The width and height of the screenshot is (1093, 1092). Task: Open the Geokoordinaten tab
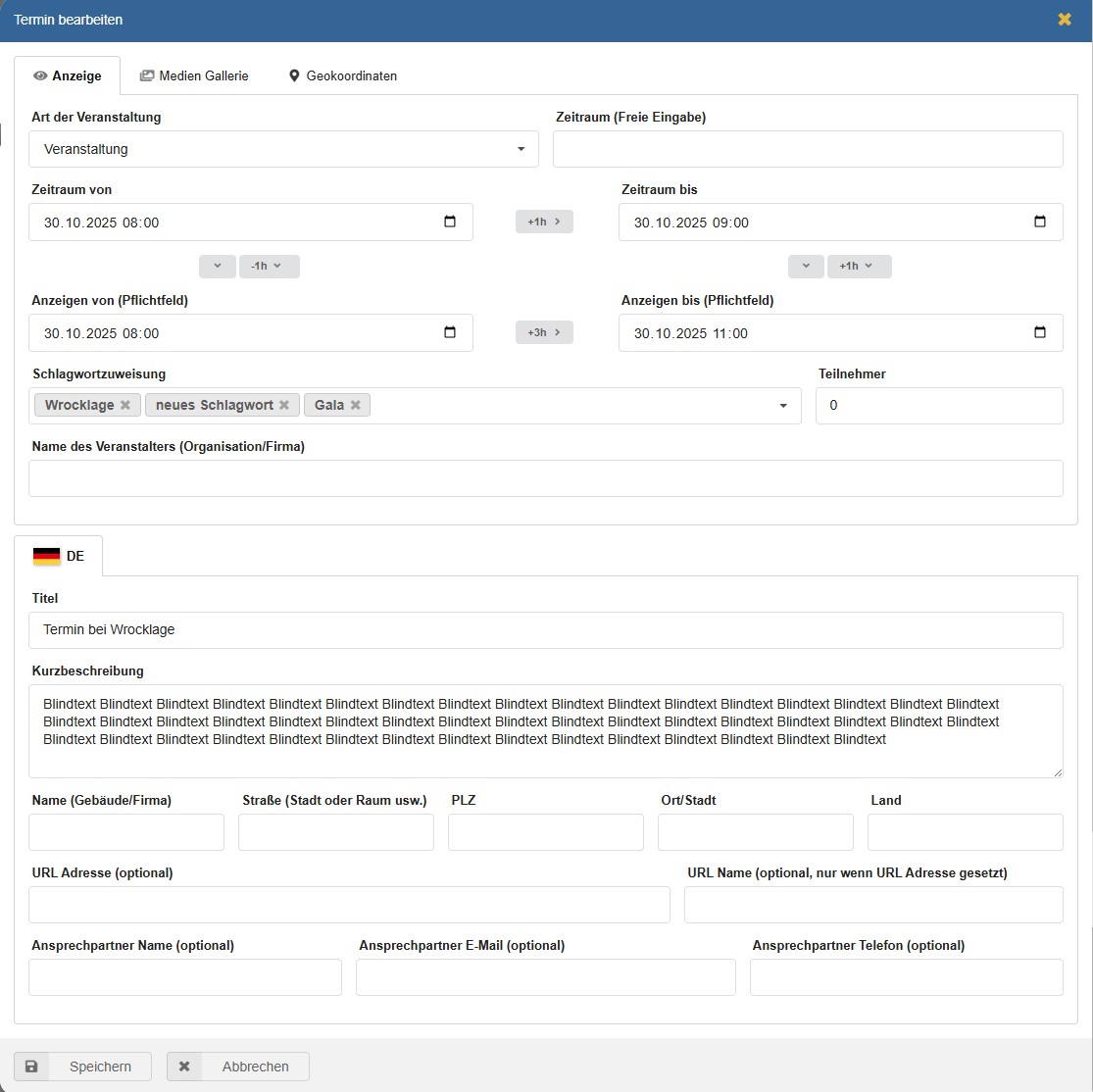click(x=342, y=75)
